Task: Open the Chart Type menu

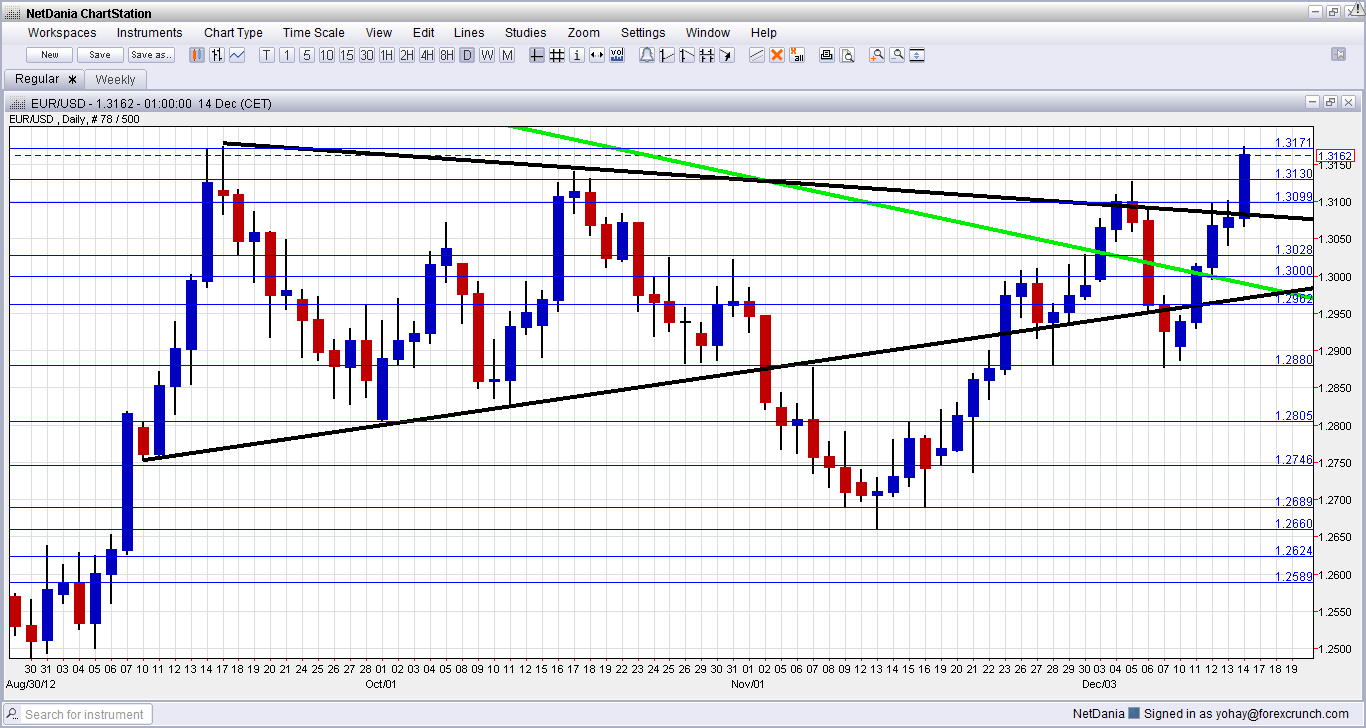Action: tap(233, 33)
